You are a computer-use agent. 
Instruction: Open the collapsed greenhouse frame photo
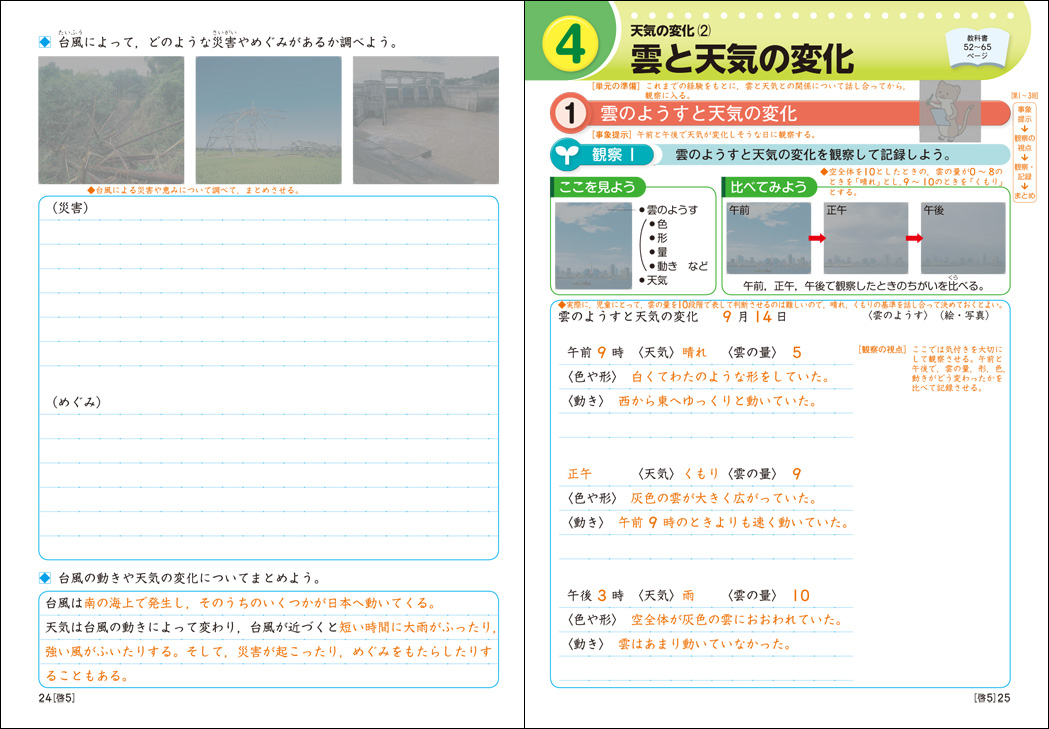click(269, 120)
